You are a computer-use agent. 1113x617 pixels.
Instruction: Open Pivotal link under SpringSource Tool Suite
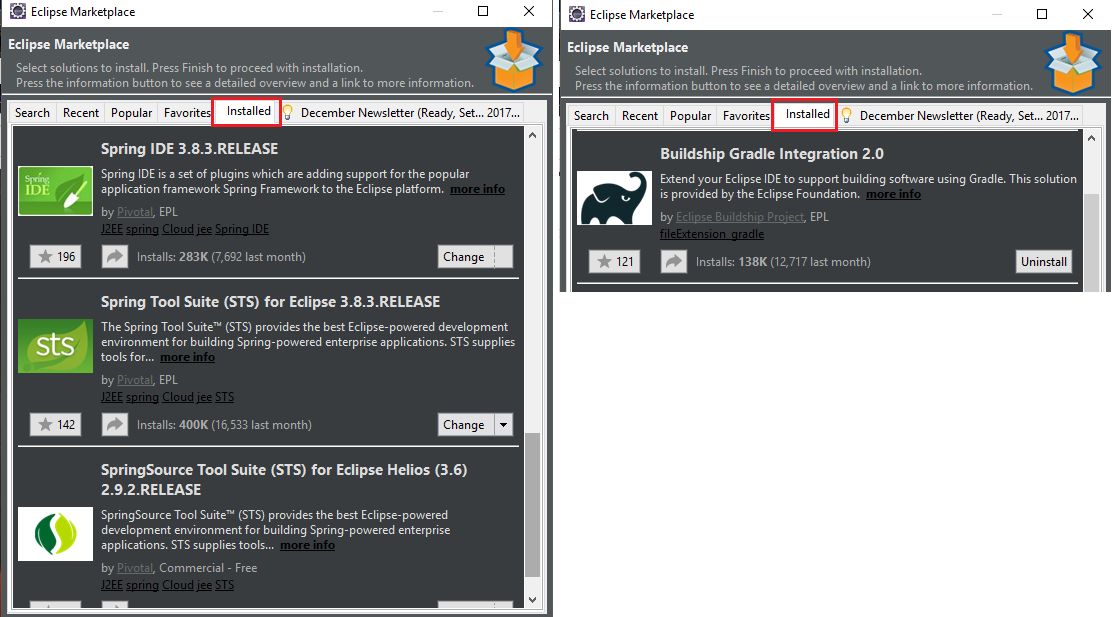tap(135, 568)
